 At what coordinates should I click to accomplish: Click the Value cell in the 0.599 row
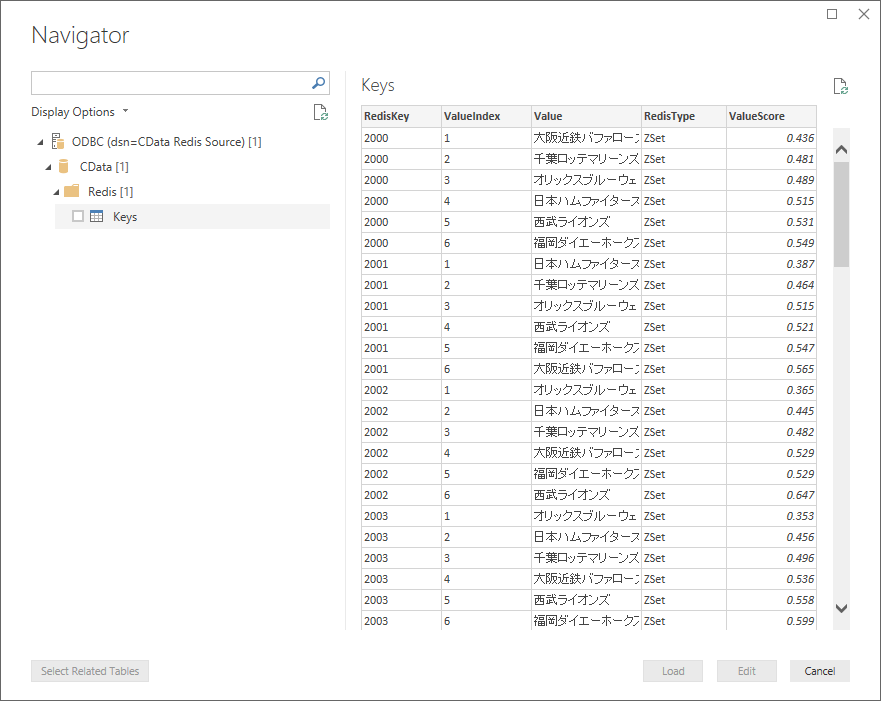coord(586,621)
